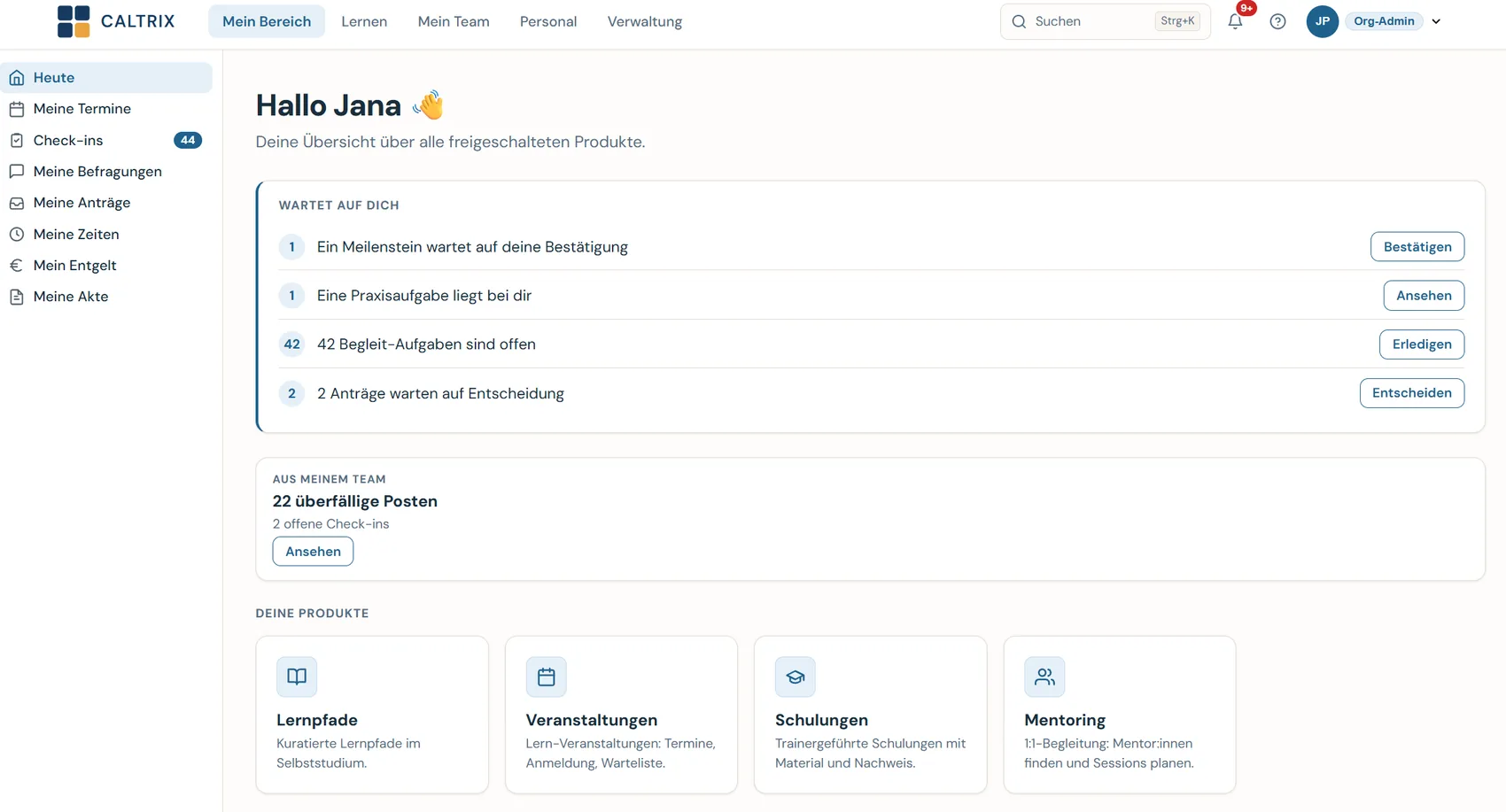
Task: Click Ansehen under 22 überfällige Posten
Action: point(313,552)
